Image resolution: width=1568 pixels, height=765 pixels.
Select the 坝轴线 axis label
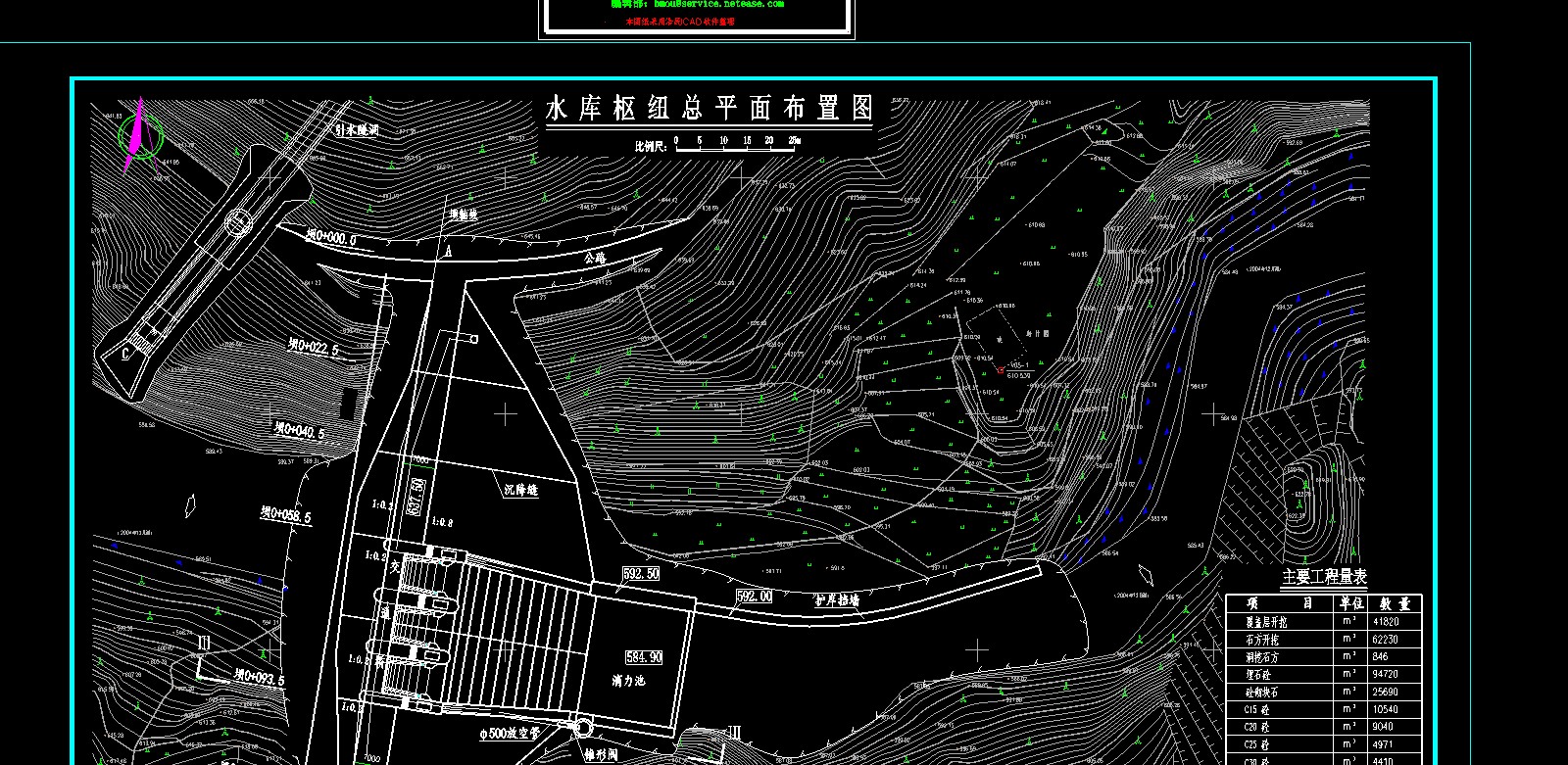coord(464,215)
